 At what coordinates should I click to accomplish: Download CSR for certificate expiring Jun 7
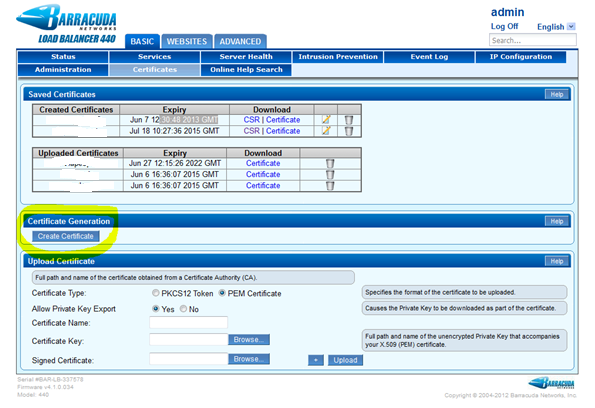pyautogui.click(x=252, y=120)
